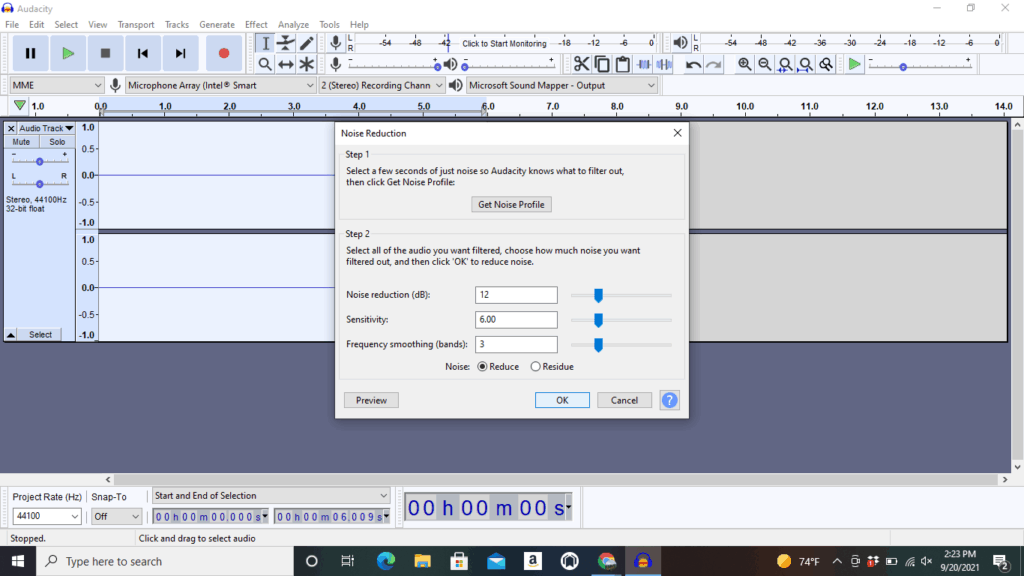Screen dimensions: 1024x576
Task: Mute the Audio Track
Action: point(21,142)
